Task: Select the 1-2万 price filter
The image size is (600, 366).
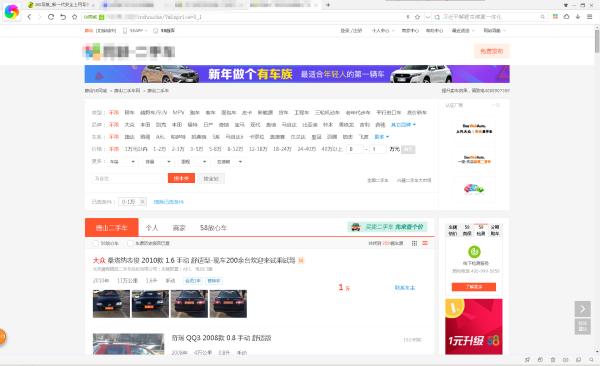Action: click(160, 149)
